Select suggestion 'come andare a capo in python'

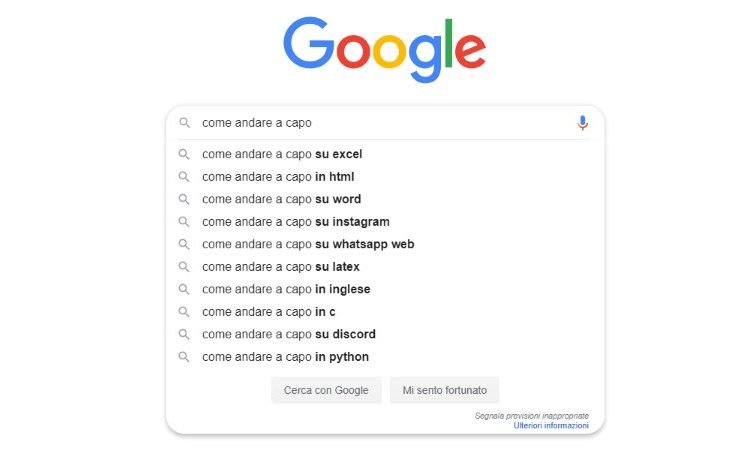[x=385, y=356]
